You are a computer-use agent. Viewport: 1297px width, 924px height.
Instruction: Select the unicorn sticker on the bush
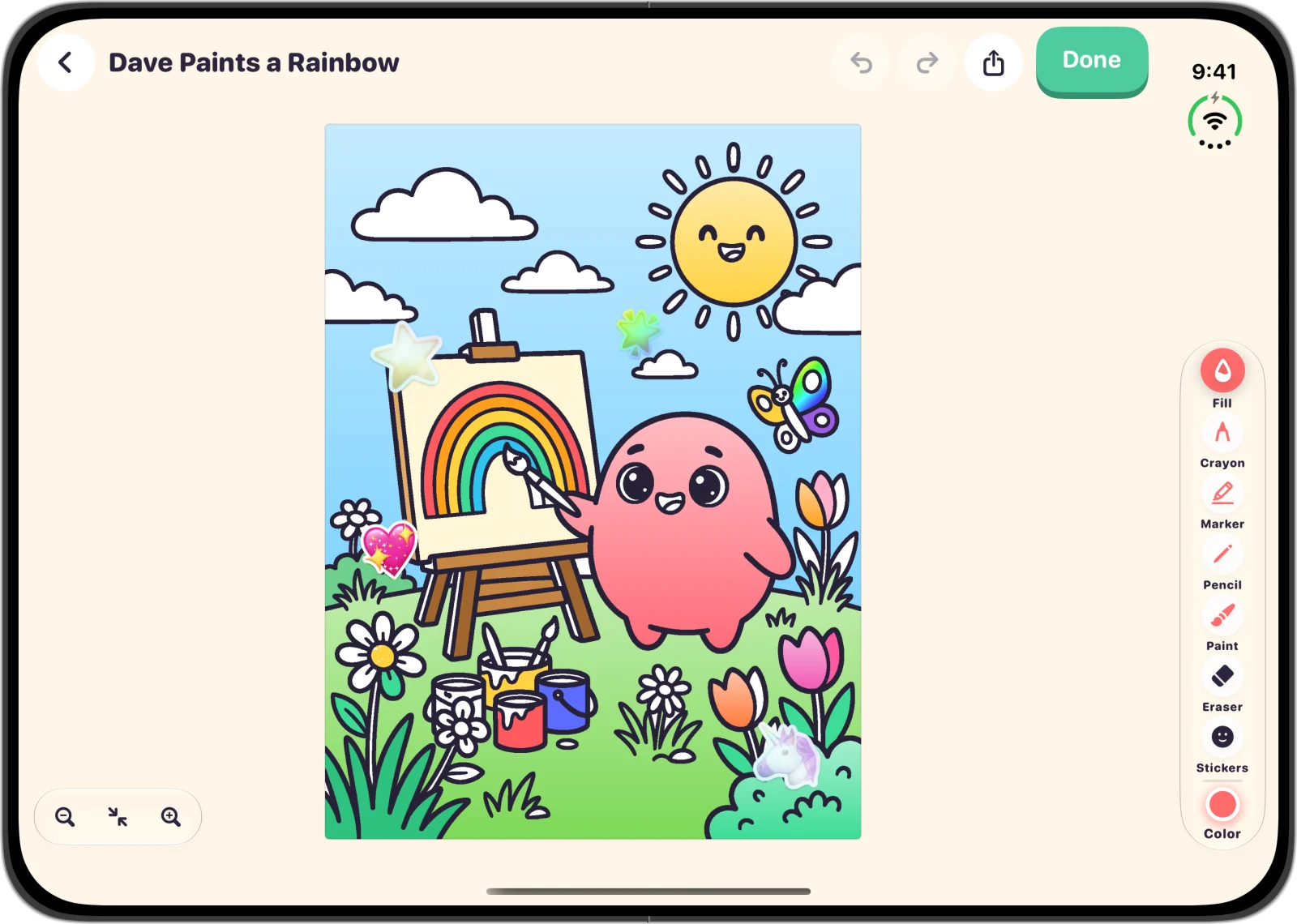(x=785, y=755)
